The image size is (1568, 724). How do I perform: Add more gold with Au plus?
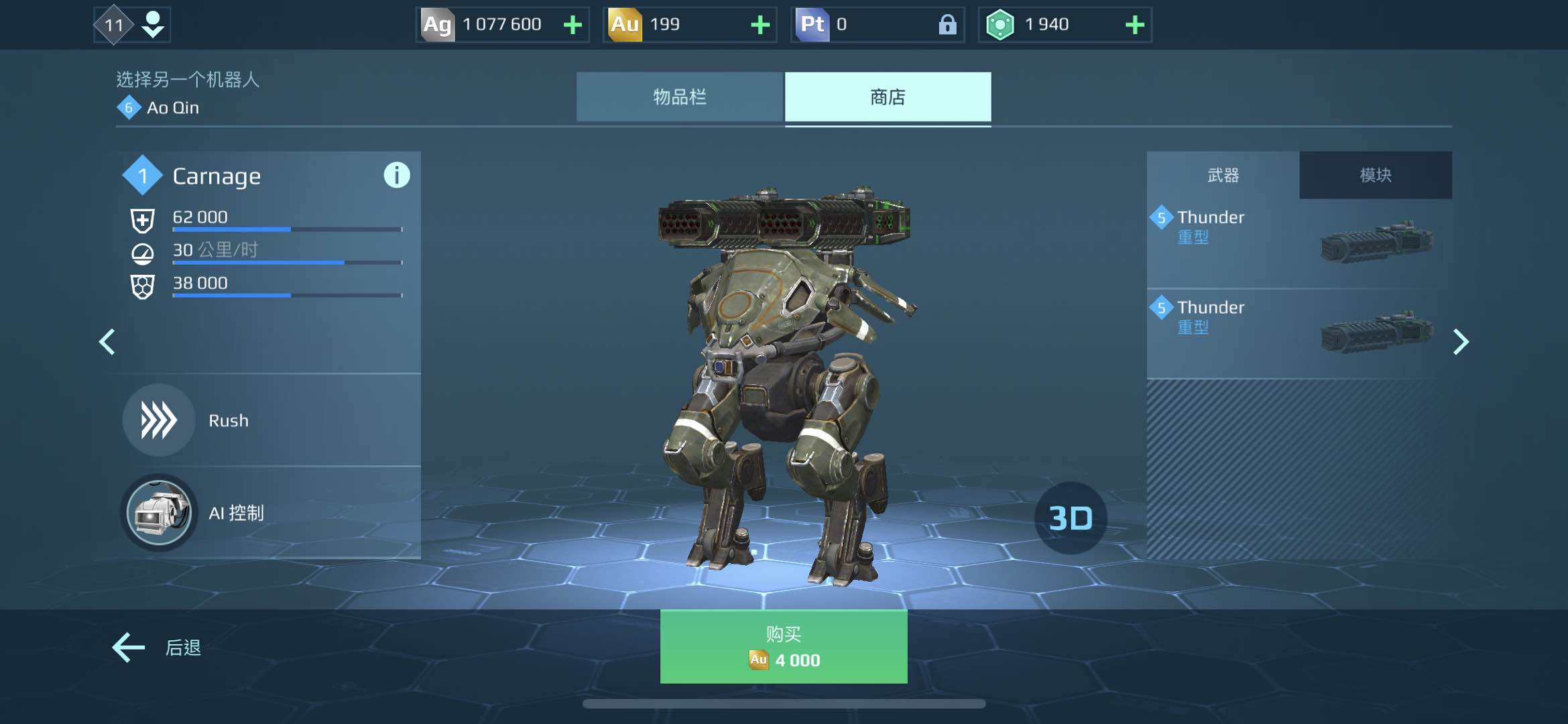(760, 25)
